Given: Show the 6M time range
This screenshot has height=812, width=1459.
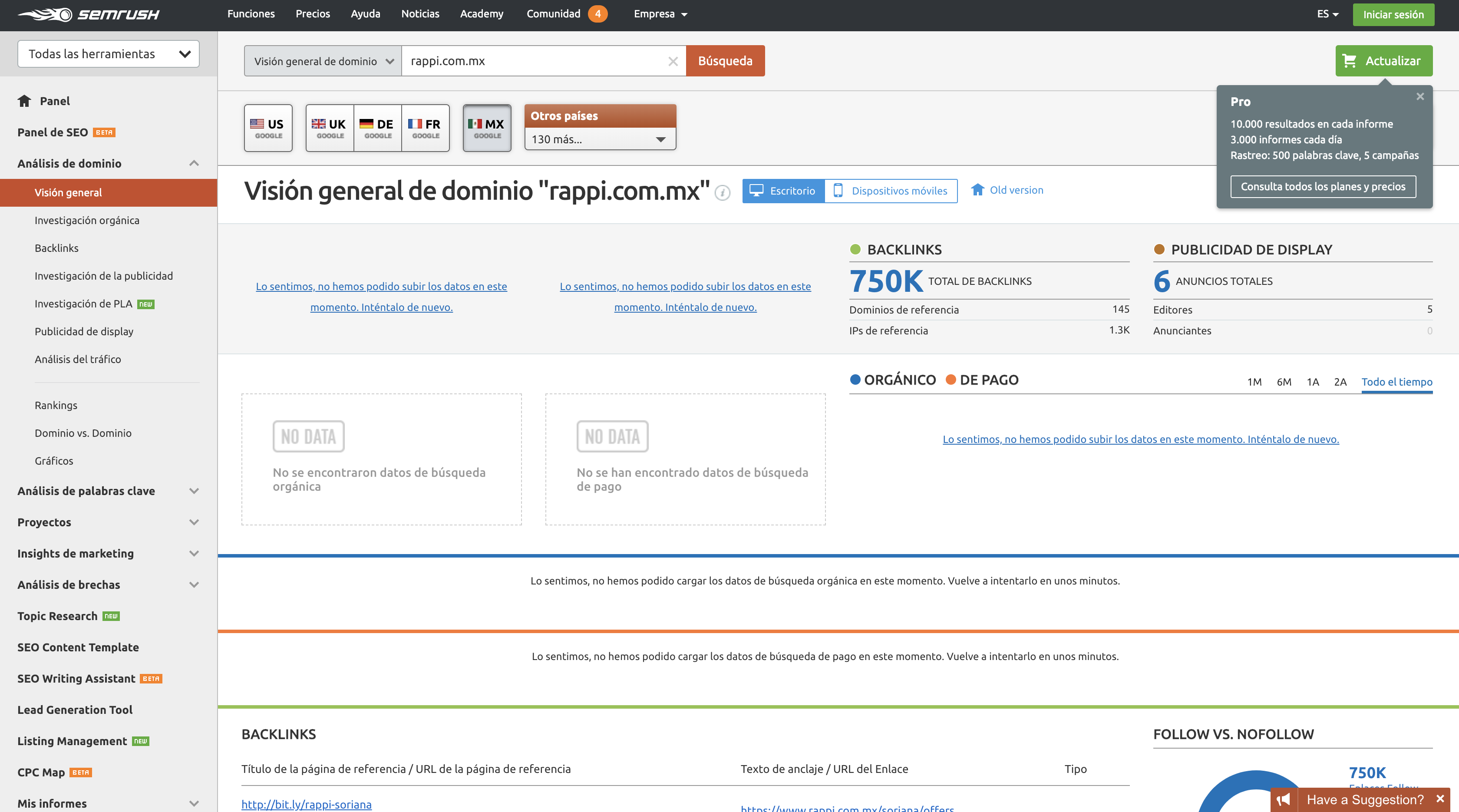Looking at the screenshot, I should (1284, 382).
